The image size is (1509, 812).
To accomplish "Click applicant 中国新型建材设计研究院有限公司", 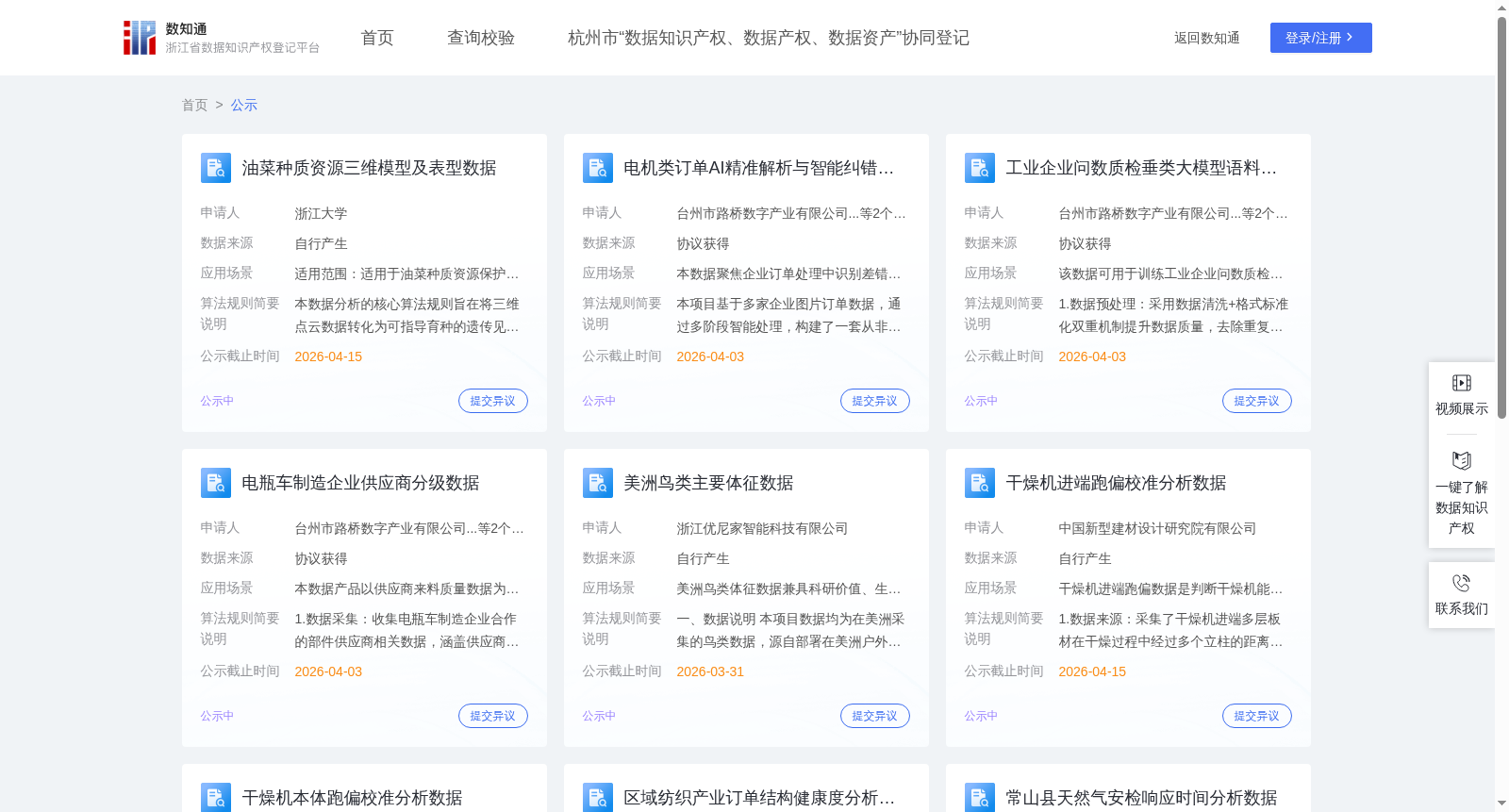I will tap(1157, 529).
